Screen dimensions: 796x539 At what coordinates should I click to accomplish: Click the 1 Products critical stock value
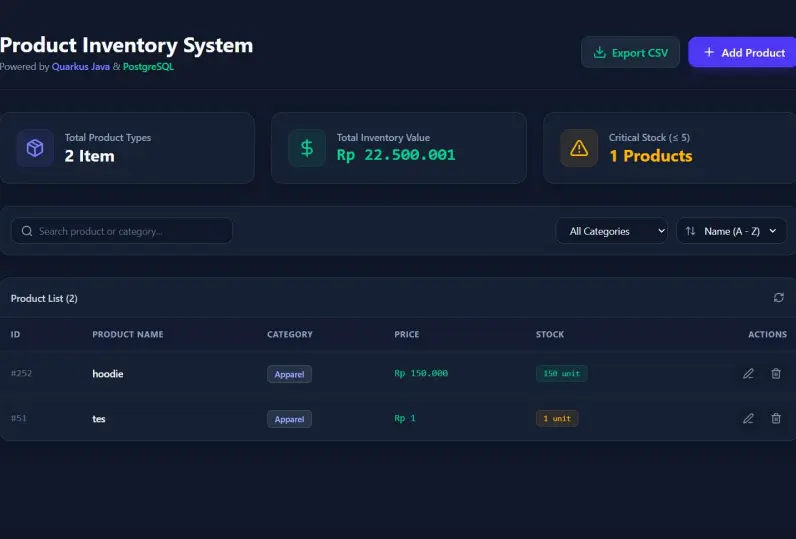tap(650, 156)
